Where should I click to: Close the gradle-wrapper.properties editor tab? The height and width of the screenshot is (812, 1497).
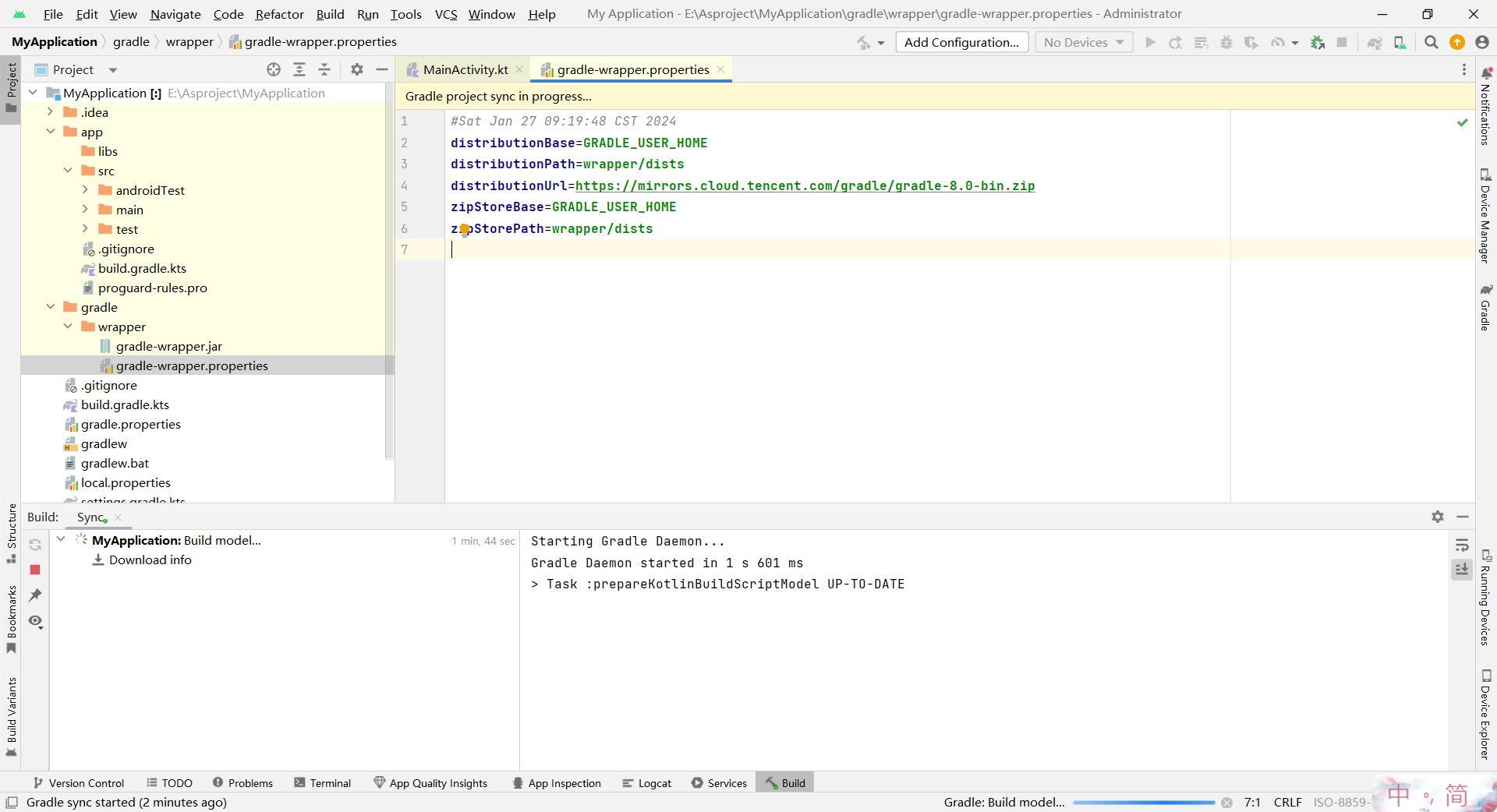tap(720, 69)
